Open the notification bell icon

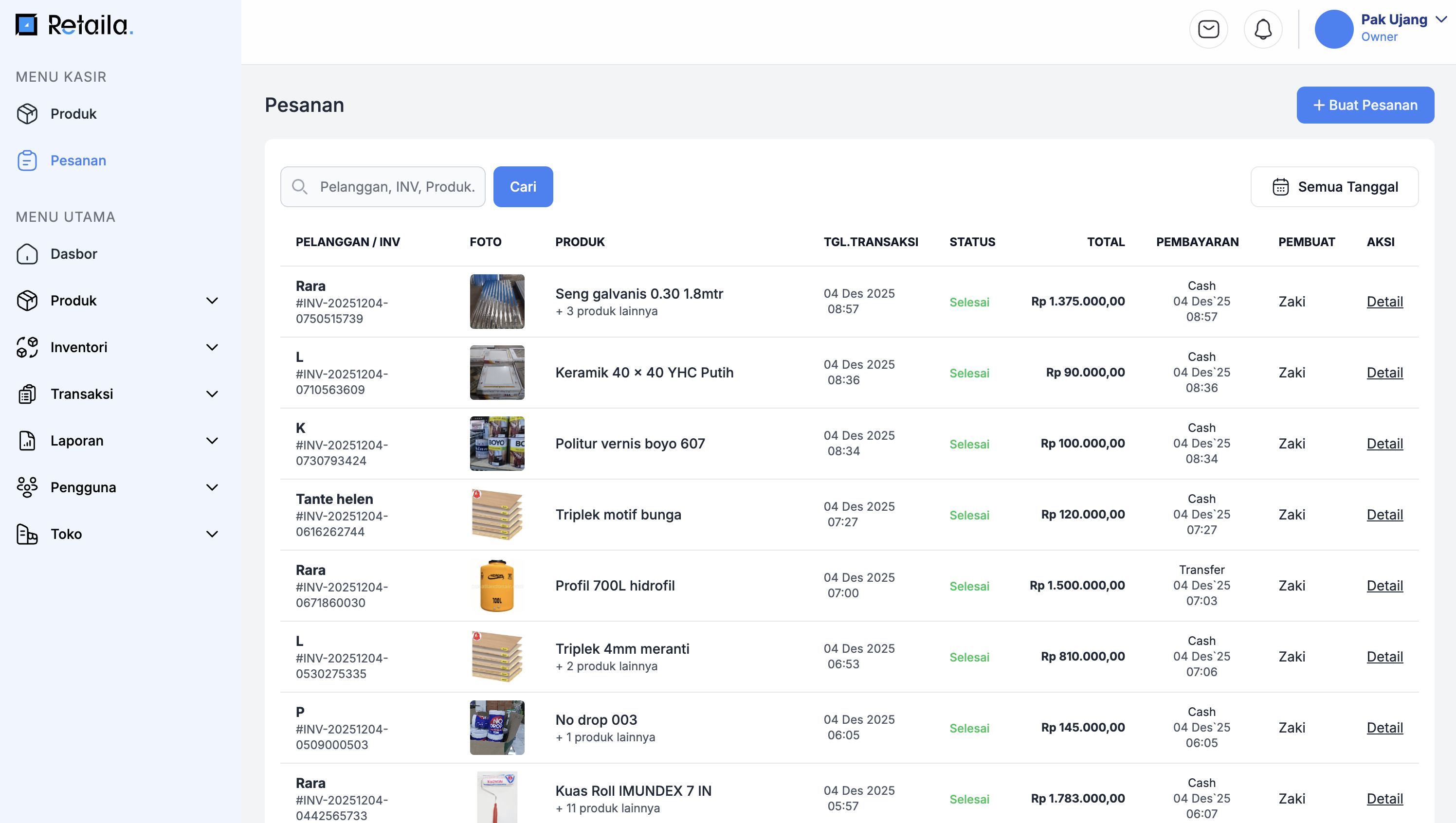1263,29
